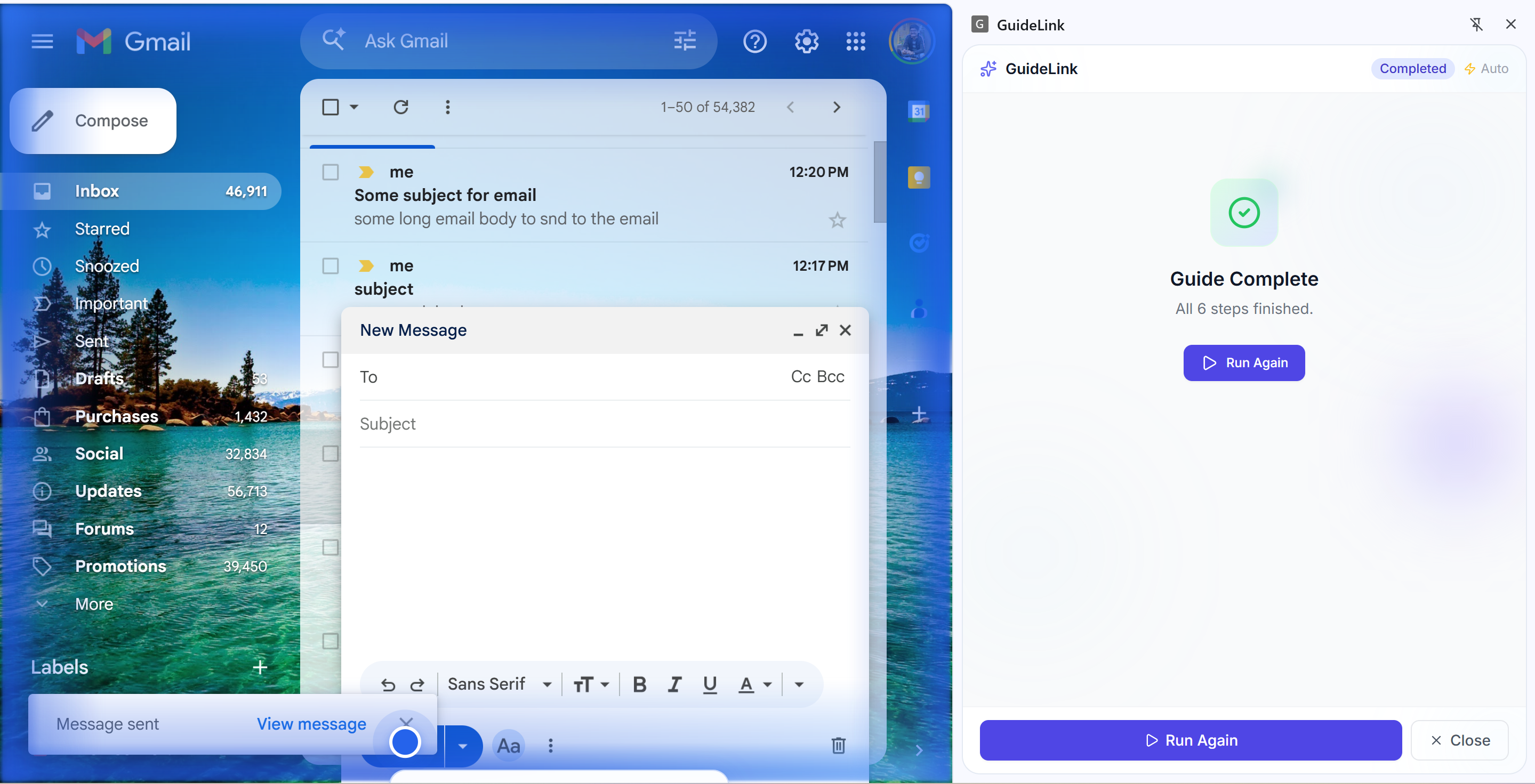
Task: Discard draft with the trash icon
Action: coord(838,745)
